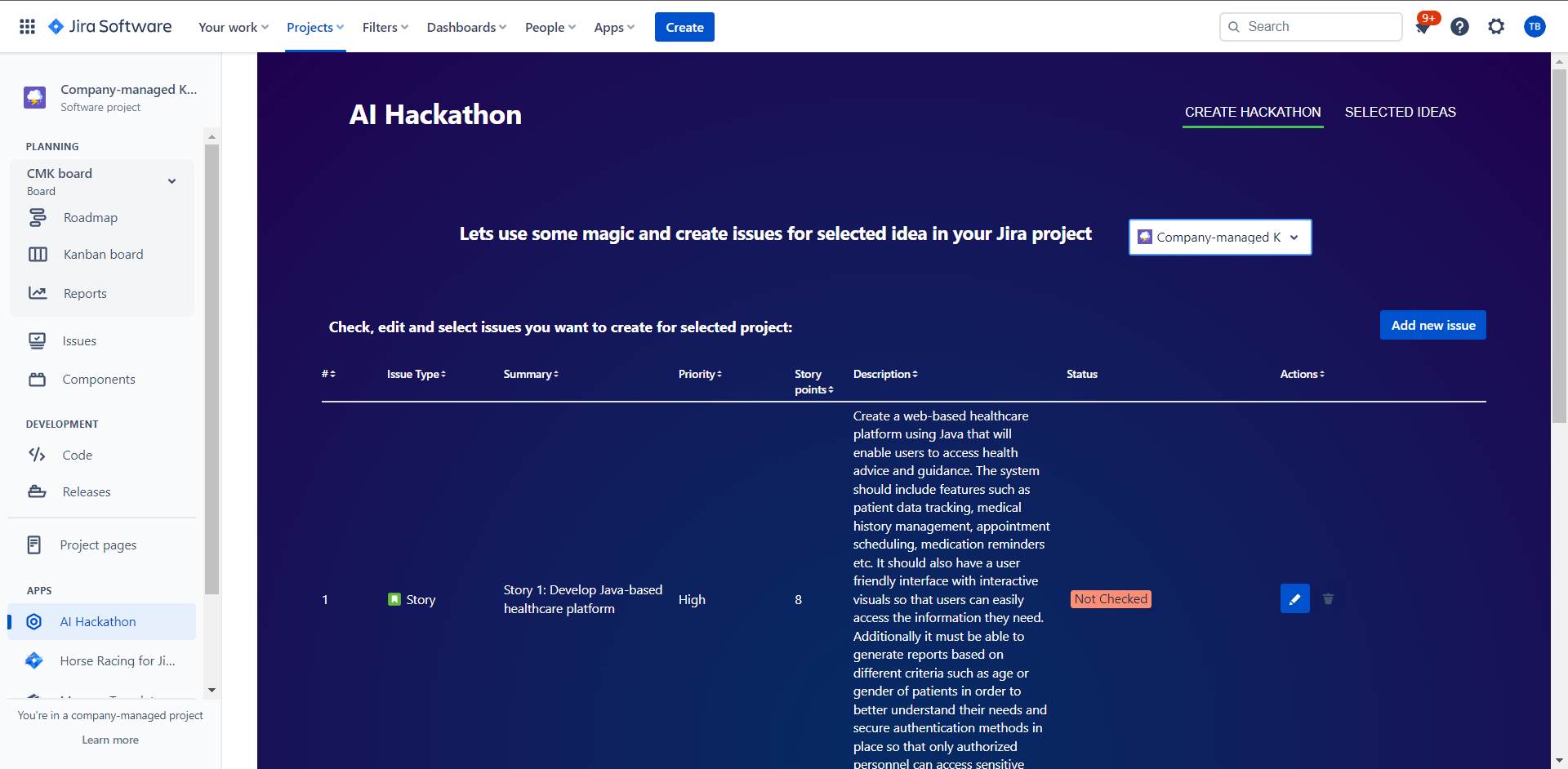Click the Learn more link
Image resolution: width=1568 pixels, height=769 pixels.
click(110, 740)
